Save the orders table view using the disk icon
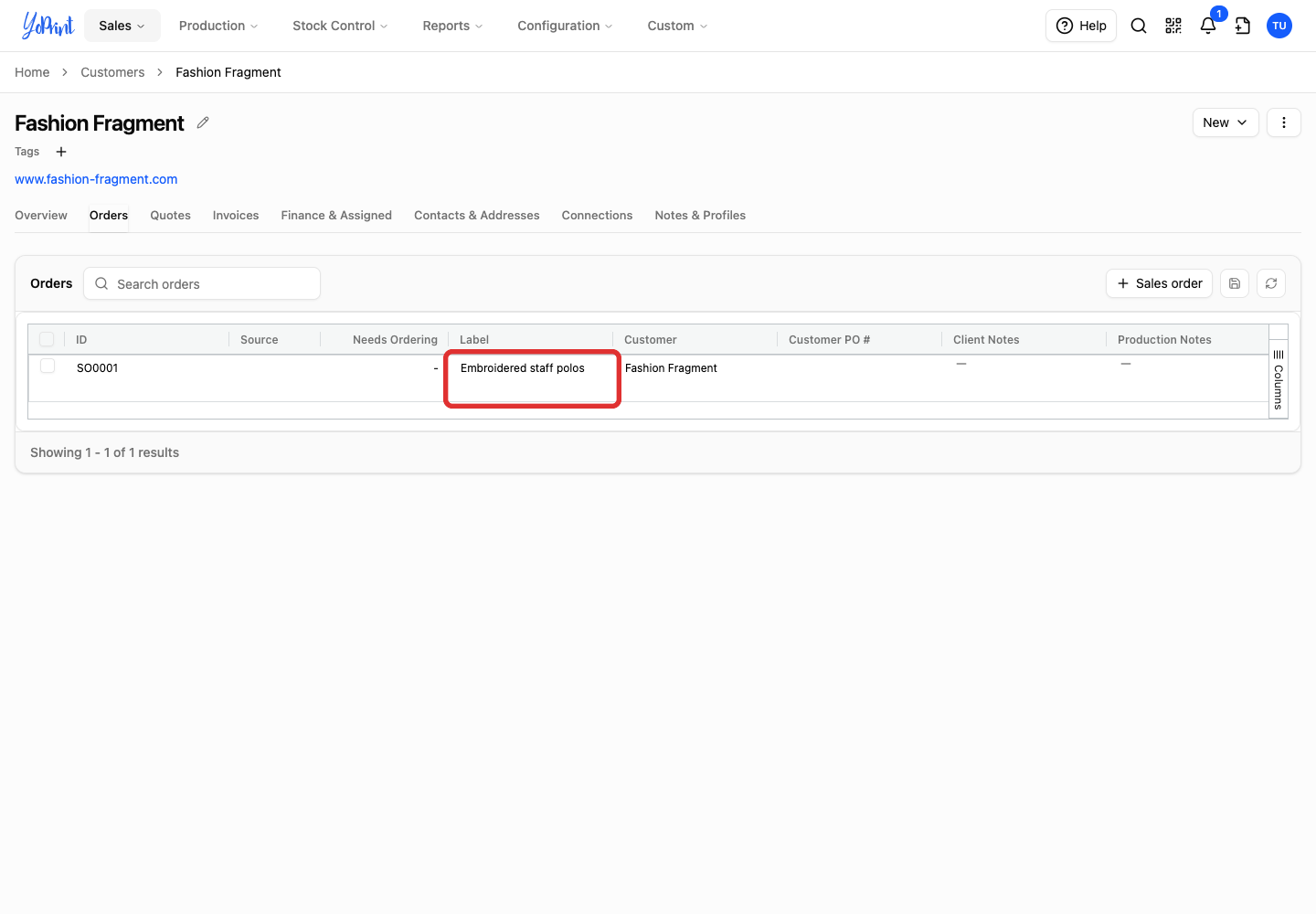Viewport: 1316px width, 914px height. pos(1235,283)
